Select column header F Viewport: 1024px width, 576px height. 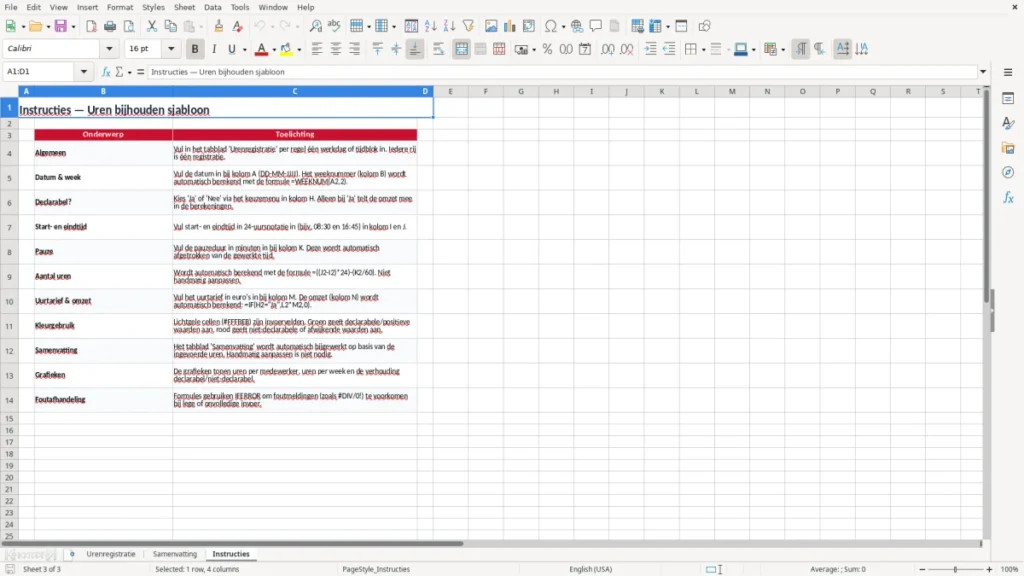485,91
